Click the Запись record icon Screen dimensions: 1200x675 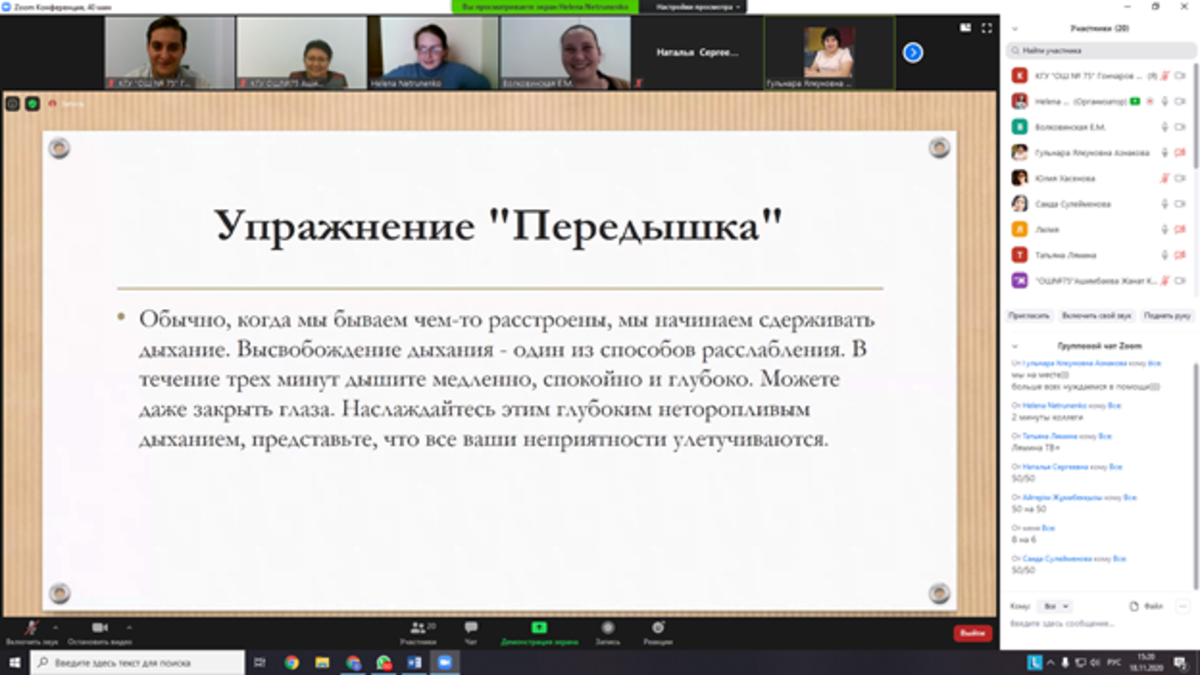(608, 629)
